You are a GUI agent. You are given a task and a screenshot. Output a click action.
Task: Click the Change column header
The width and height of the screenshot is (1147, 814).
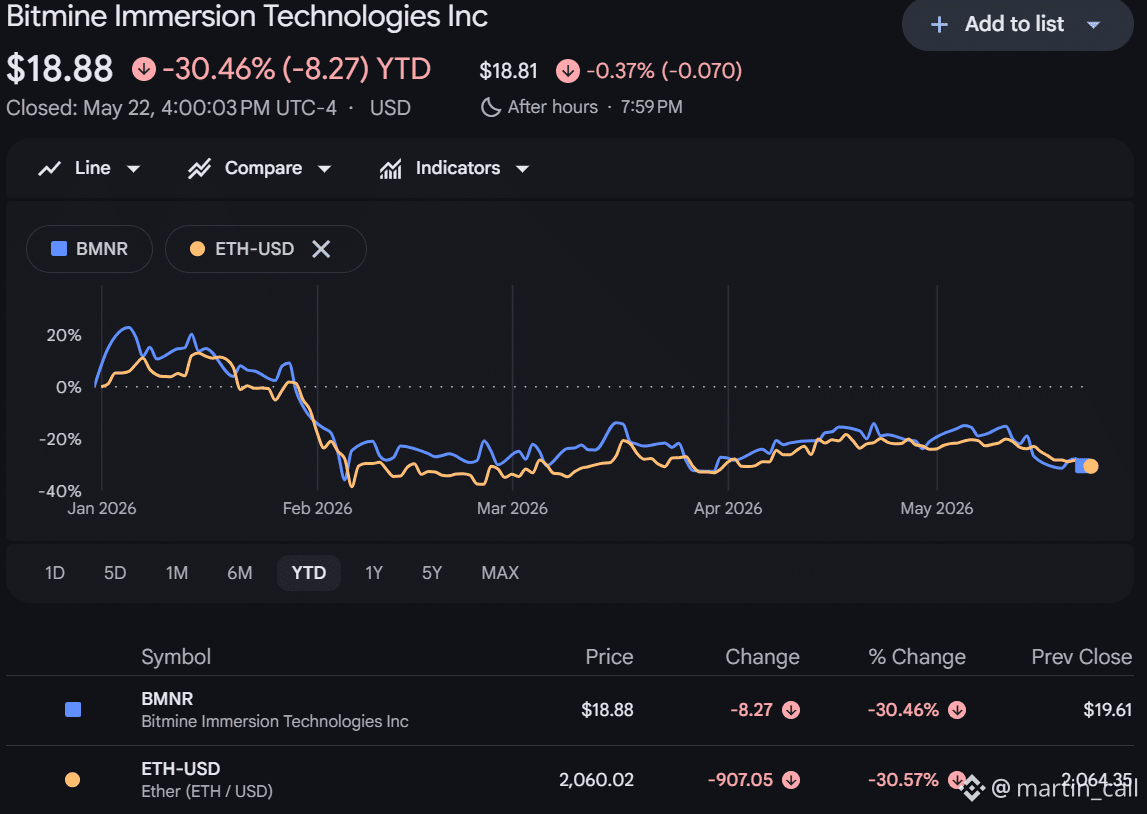(762, 657)
